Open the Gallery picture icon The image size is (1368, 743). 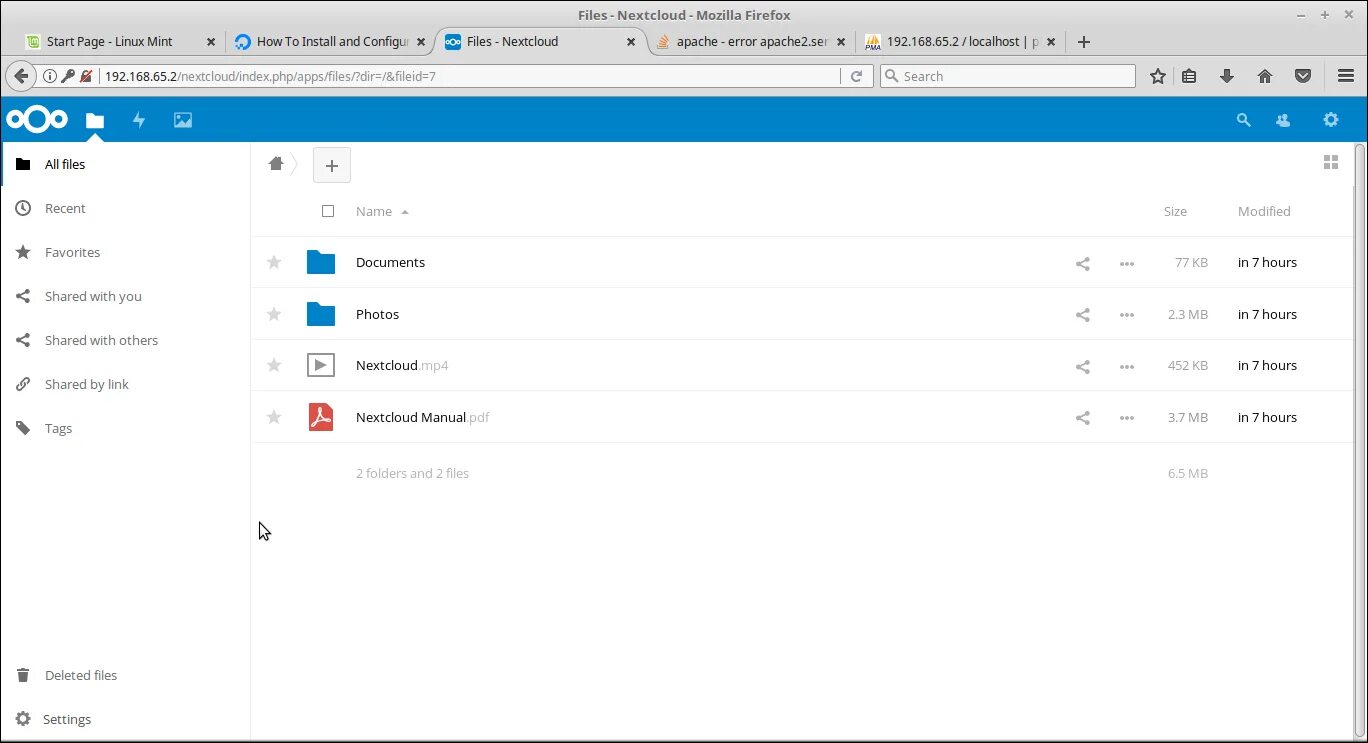pos(183,120)
